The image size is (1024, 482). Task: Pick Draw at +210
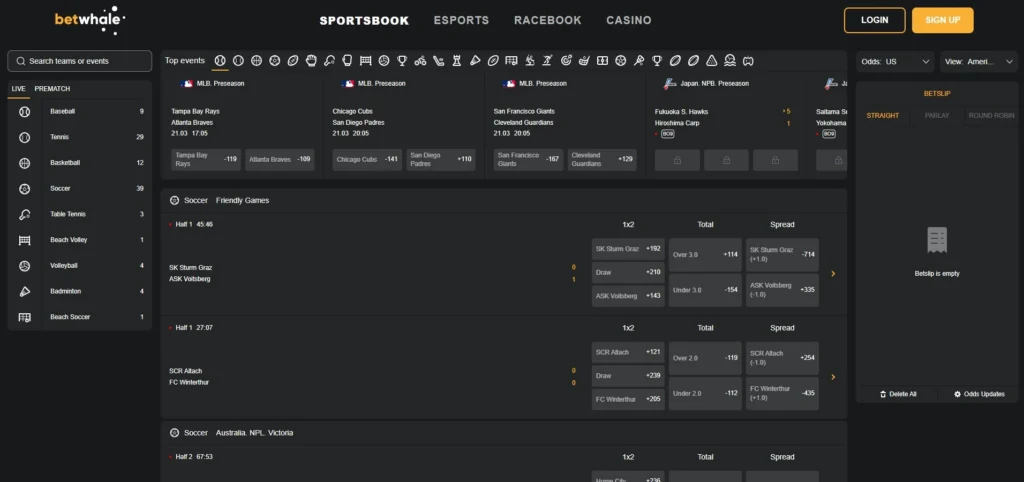(628, 272)
